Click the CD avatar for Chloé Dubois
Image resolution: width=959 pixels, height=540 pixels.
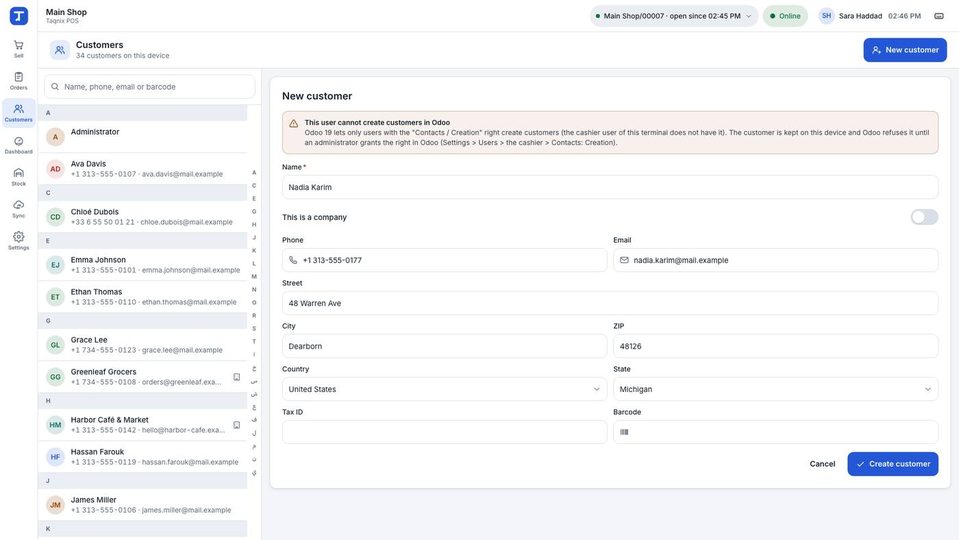pyautogui.click(x=56, y=216)
